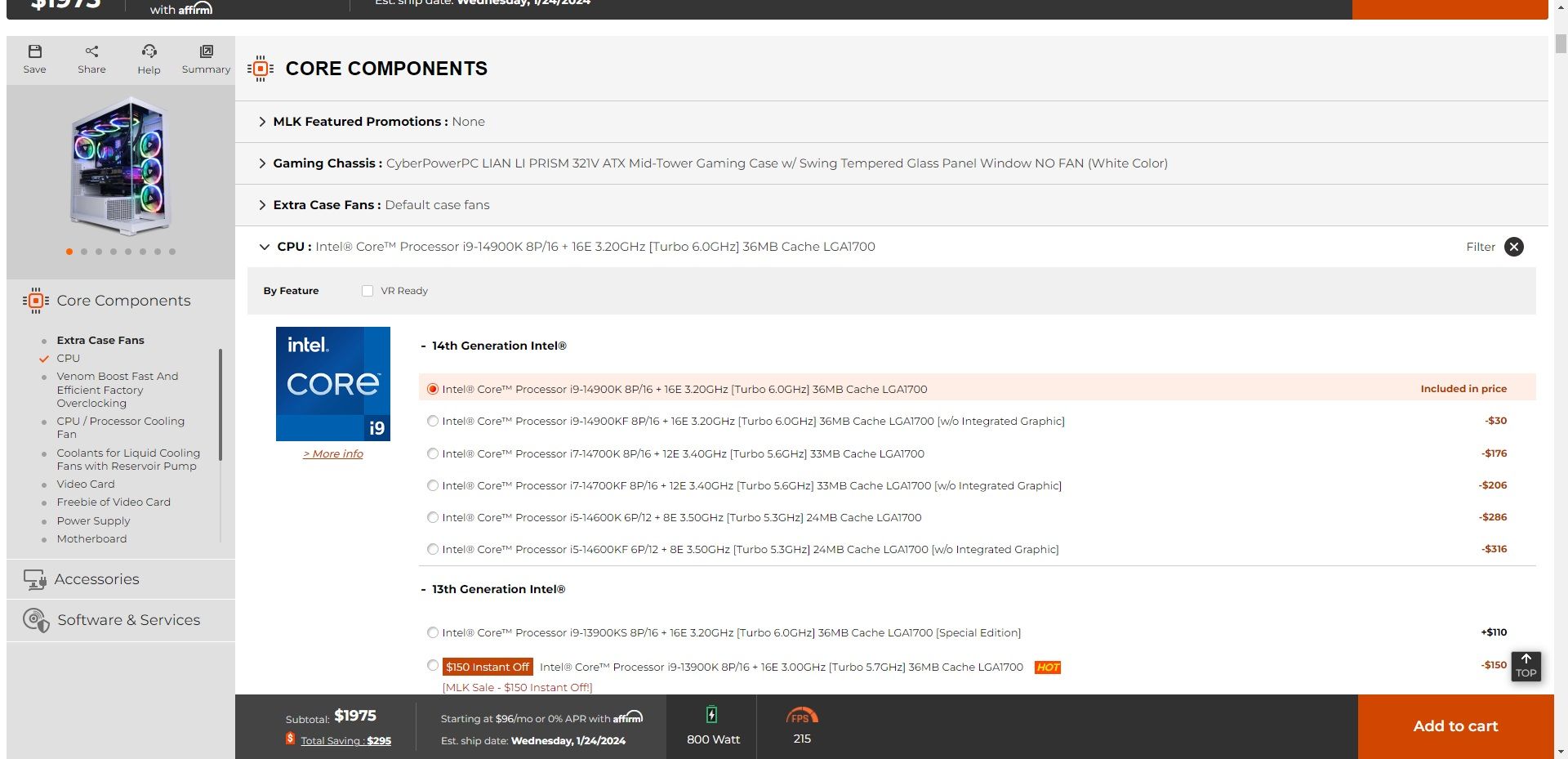Click the 800 Watt power indicator icon

(x=712, y=712)
